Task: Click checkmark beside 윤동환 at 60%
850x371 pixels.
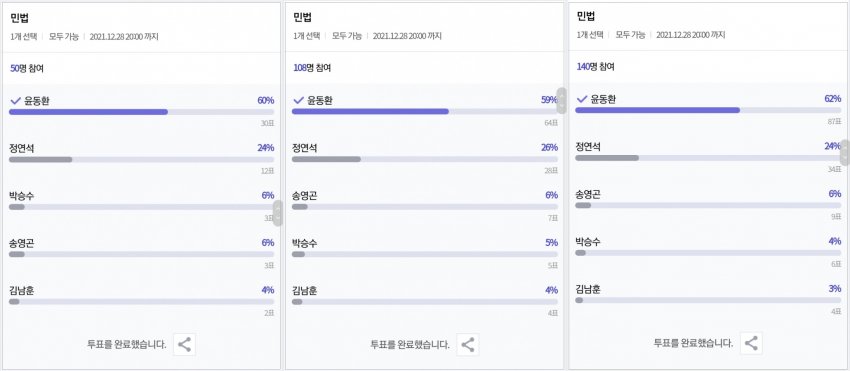Action: pyautogui.click(x=15, y=100)
